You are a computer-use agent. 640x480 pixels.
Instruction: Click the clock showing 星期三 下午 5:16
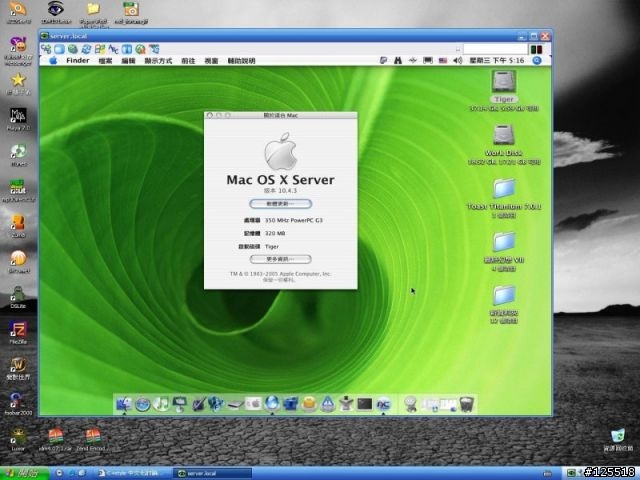pos(496,60)
